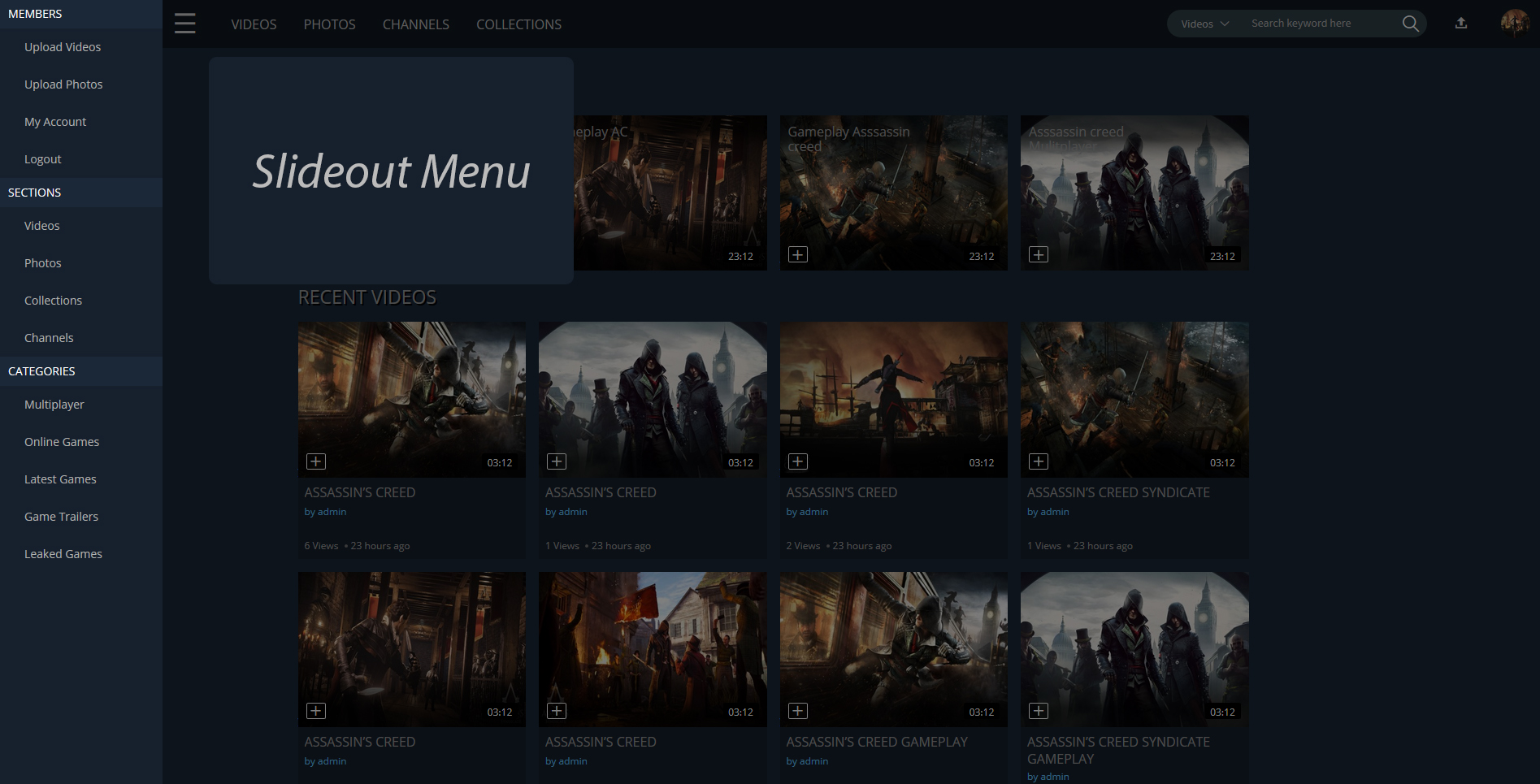The width and height of the screenshot is (1540, 784).
Task: Click plus icon on Assassin's Creed video with 6 Views
Action: point(316,461)
